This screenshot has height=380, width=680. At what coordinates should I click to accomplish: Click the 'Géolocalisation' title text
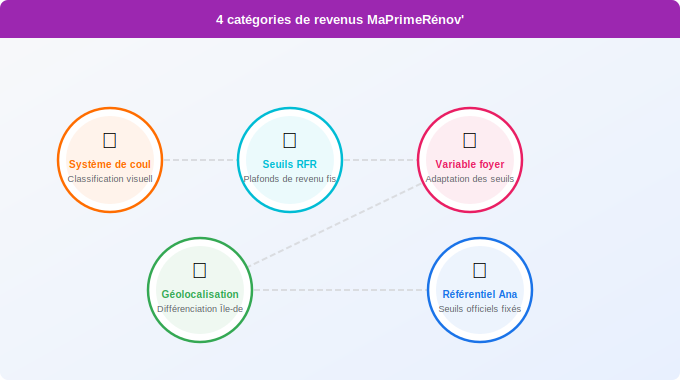pos(200,294)
